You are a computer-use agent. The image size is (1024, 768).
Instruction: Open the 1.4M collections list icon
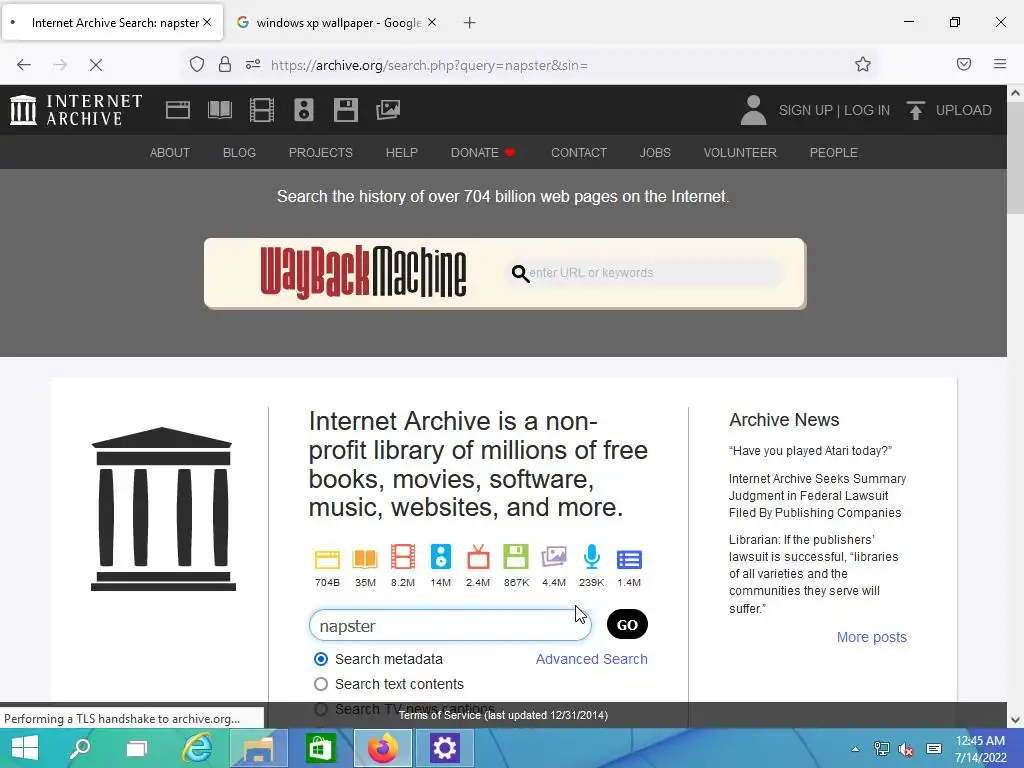click(629, 560)
